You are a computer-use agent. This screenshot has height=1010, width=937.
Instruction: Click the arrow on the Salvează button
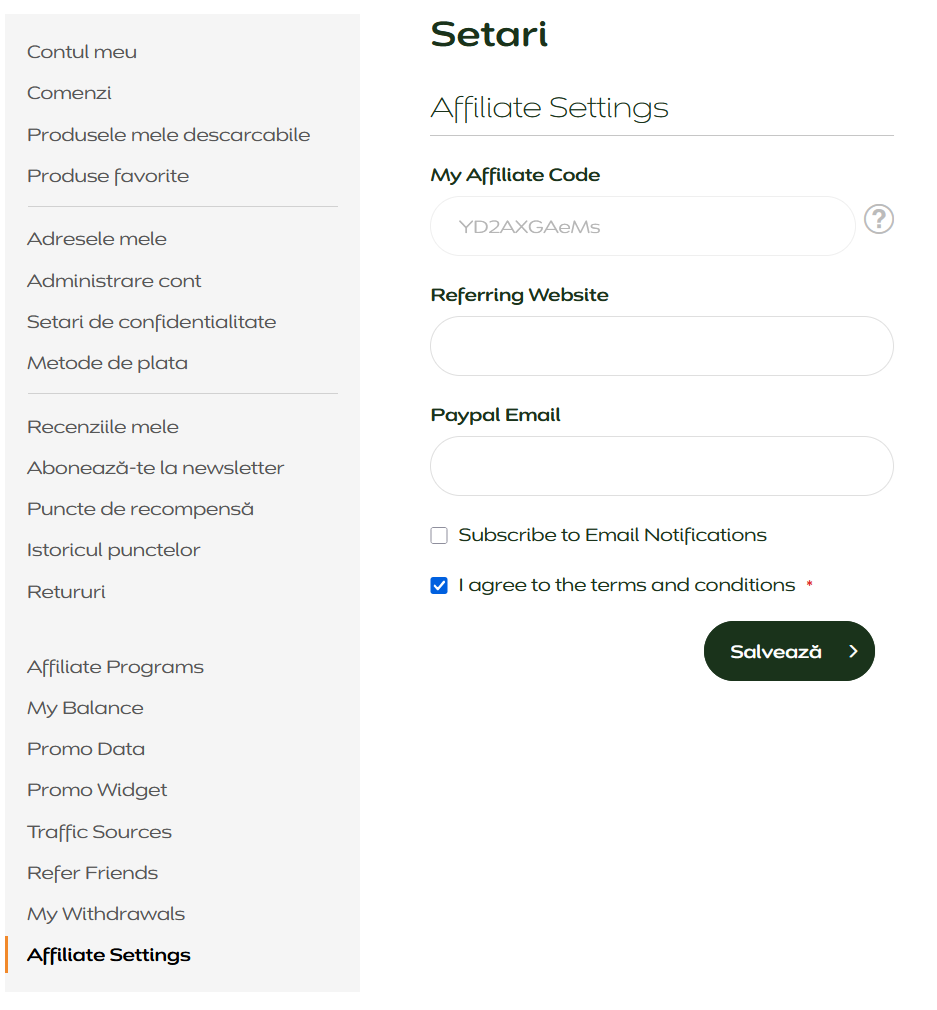853,651
